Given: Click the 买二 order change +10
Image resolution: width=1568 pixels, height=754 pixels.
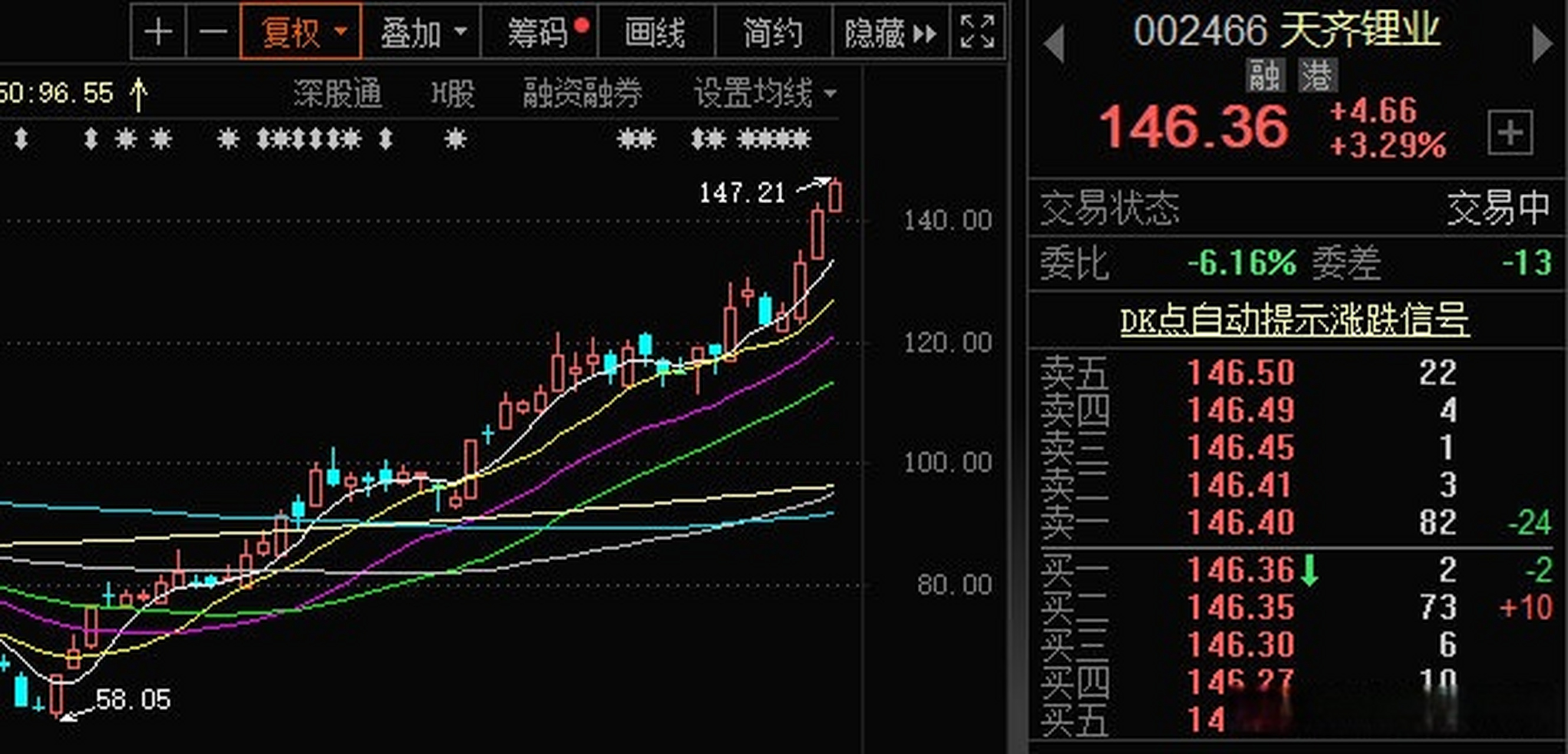Looking at the screenshot, I should 1526,607.
